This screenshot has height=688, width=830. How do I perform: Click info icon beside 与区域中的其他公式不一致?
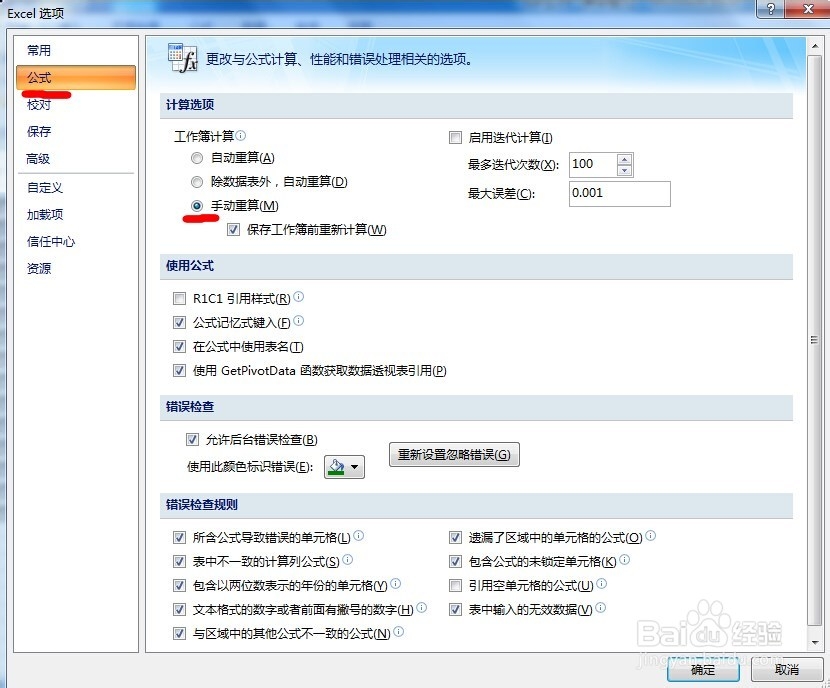399,631
